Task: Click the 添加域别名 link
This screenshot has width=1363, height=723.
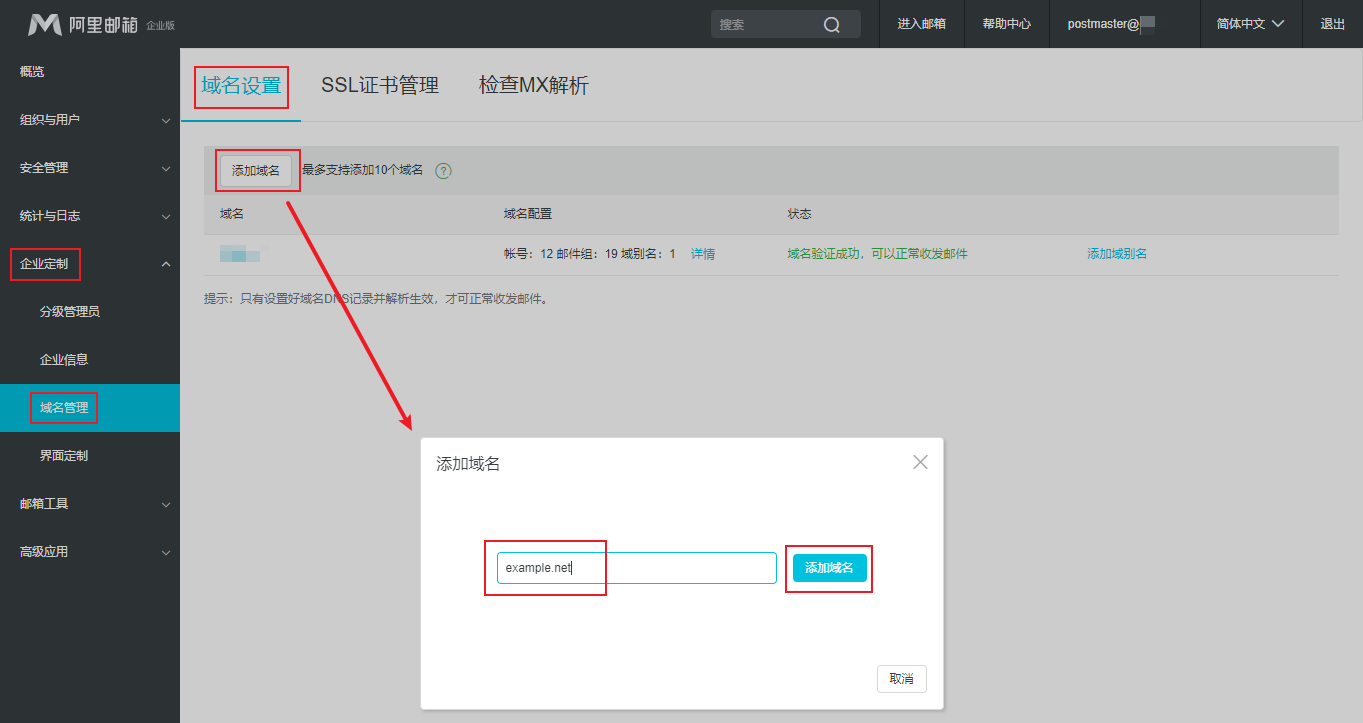Action: [1117, 254]
